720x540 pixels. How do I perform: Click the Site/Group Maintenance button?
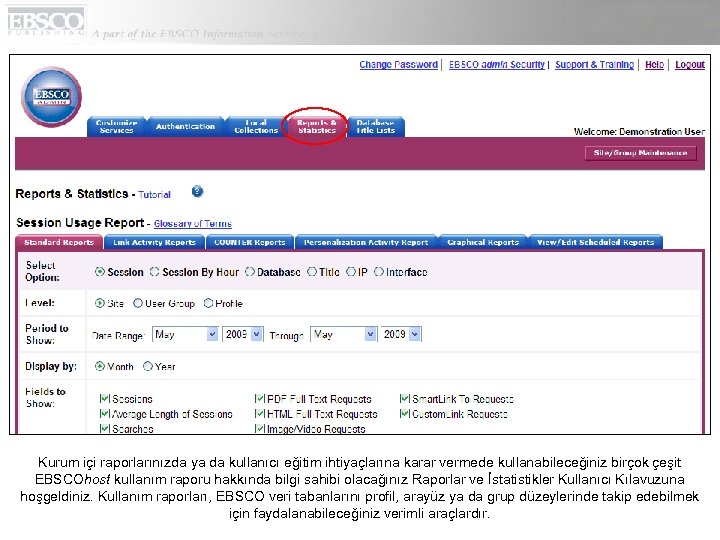(641, 153)
